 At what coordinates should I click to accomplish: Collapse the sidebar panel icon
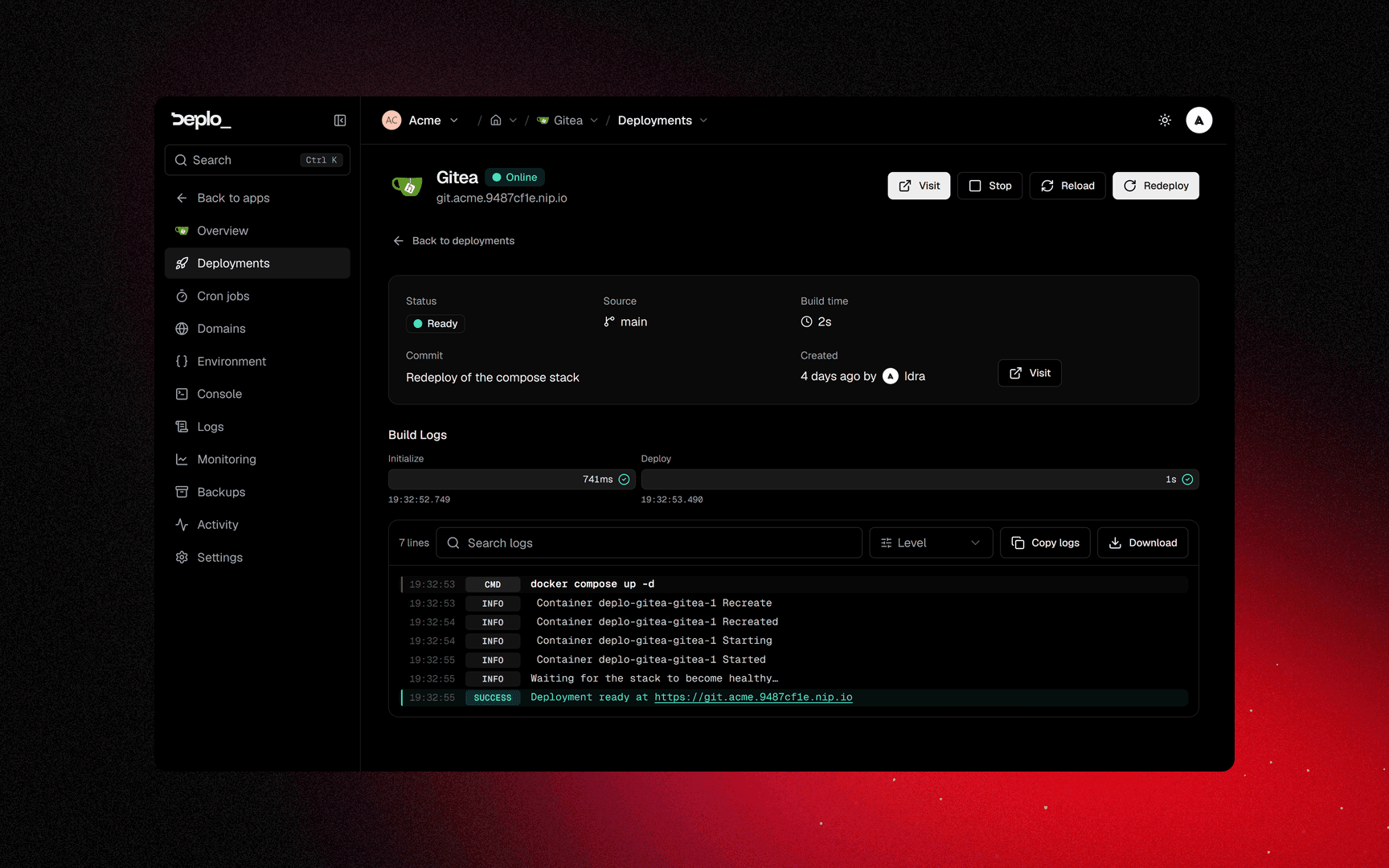pos(340,121)
